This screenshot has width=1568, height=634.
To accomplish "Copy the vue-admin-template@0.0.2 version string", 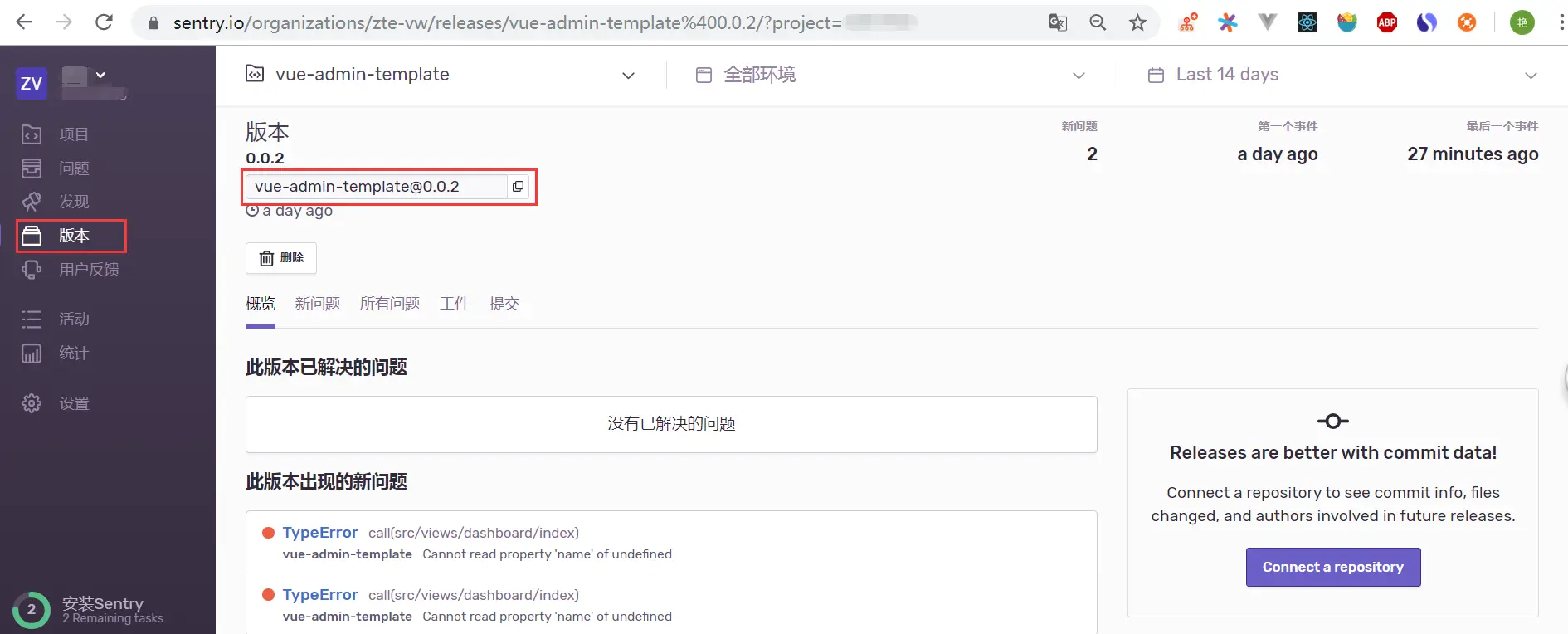I will [519, 187].
